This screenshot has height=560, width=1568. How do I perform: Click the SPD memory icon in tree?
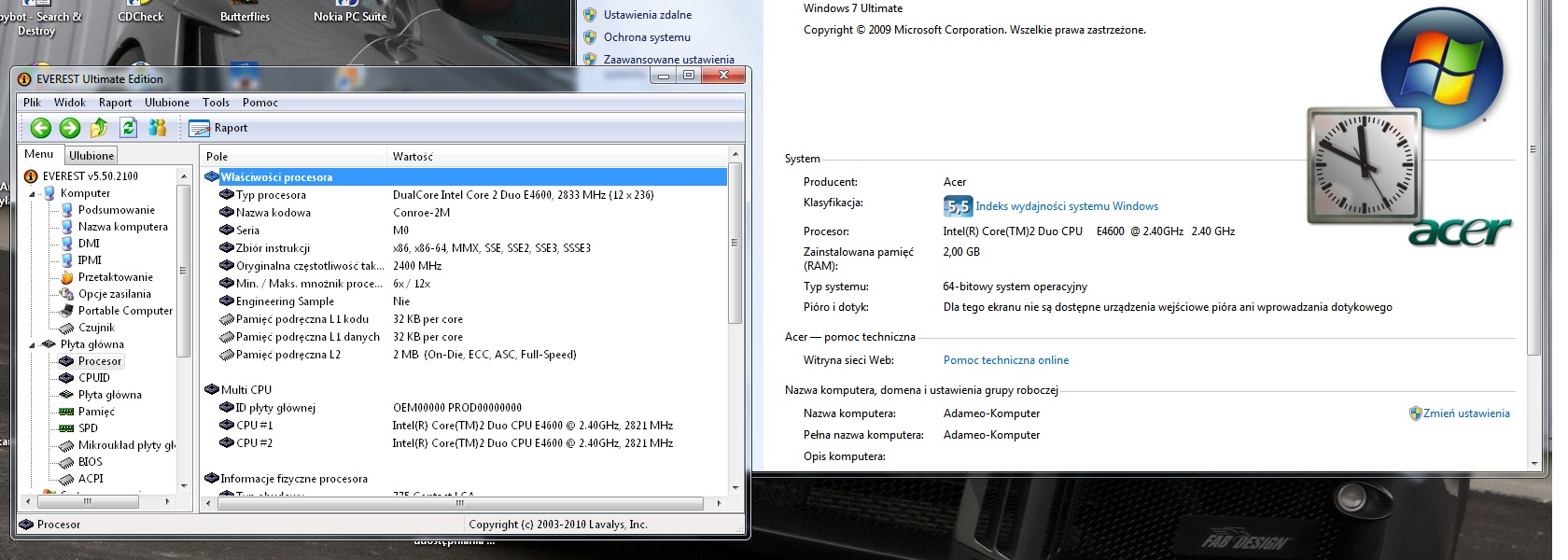point(66,428)
